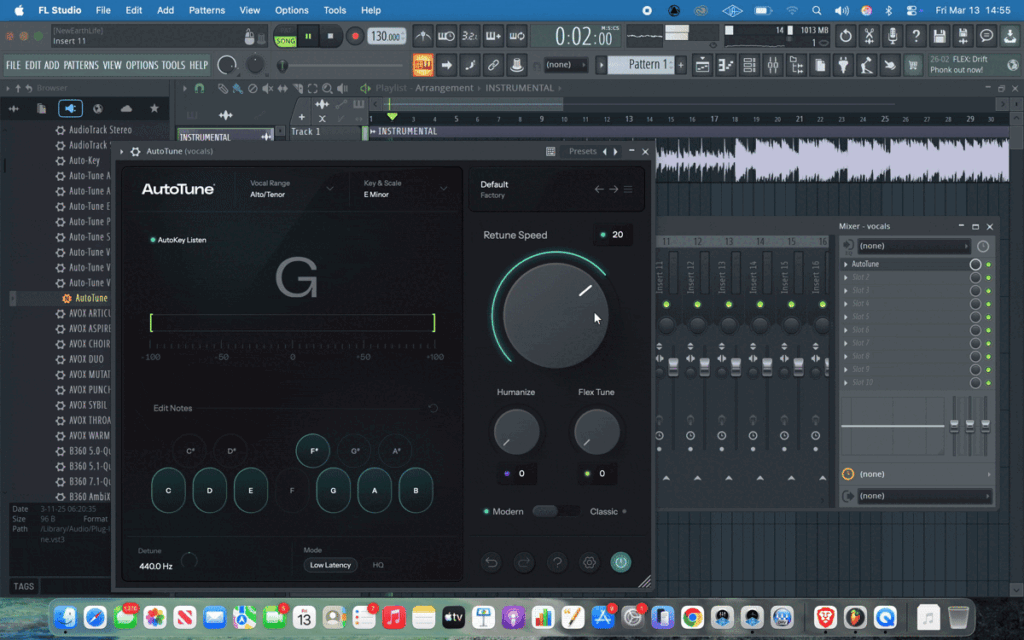Toggle the B note key in AutoTune

(x=416, y=490)
